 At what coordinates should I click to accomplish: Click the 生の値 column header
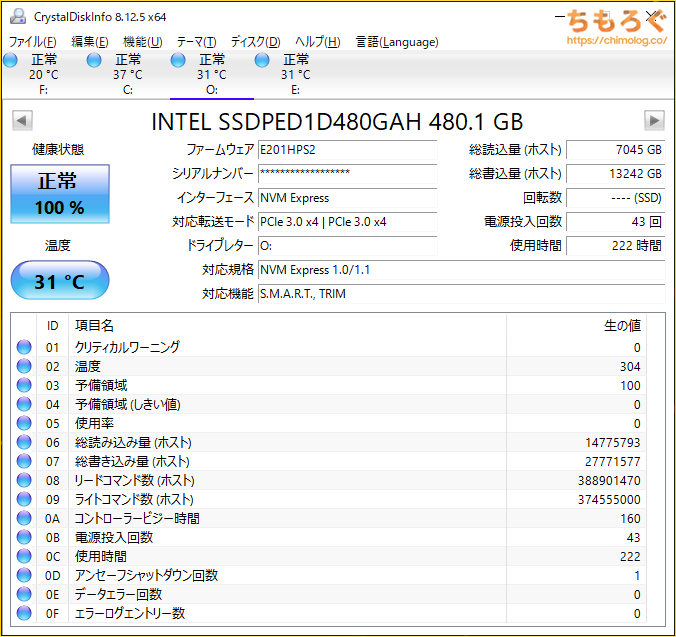pos(576,326)
